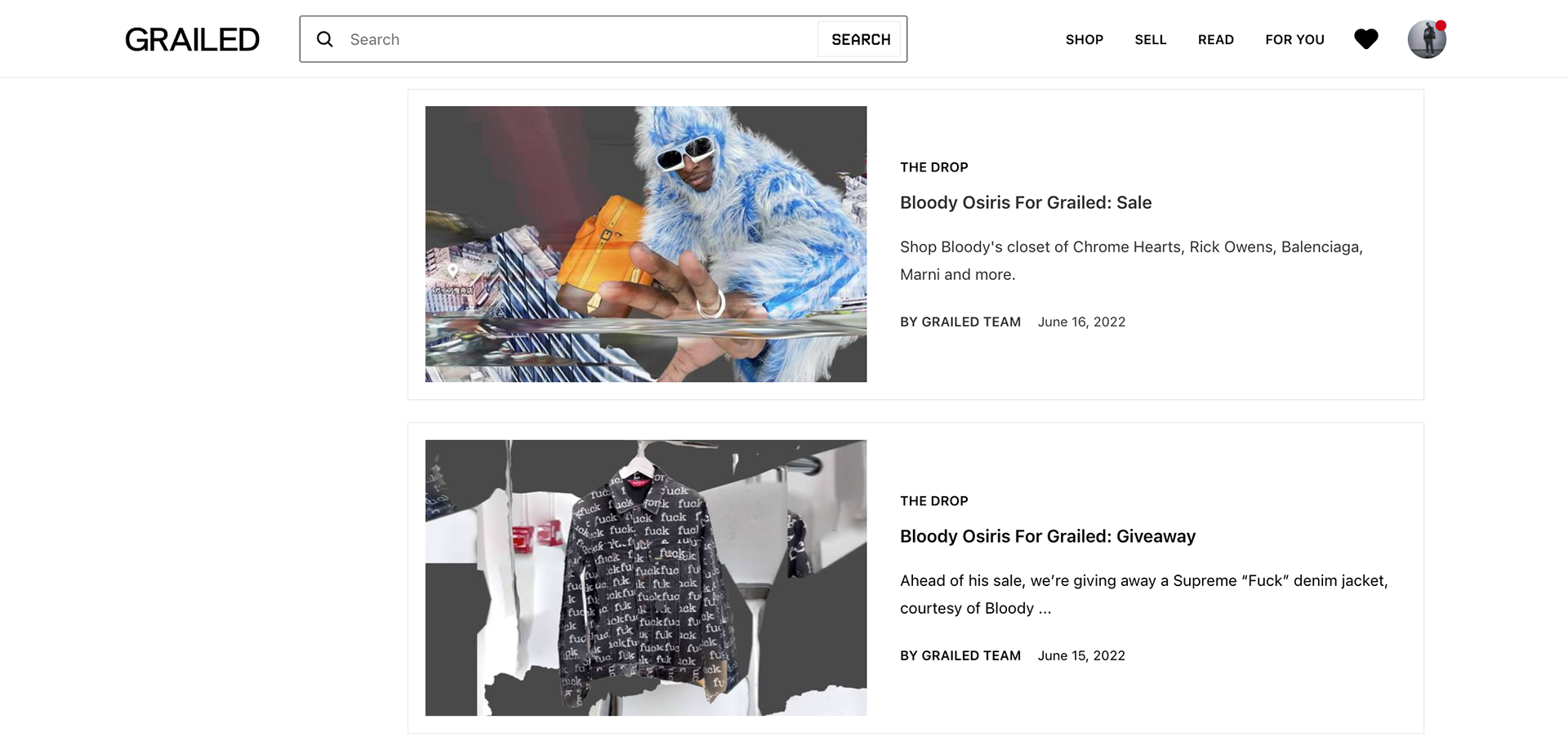Open 'Bloody Osiris For Grailed: Sale' article
This screenshot has width=1568, height=746.
pos(1025,202)
